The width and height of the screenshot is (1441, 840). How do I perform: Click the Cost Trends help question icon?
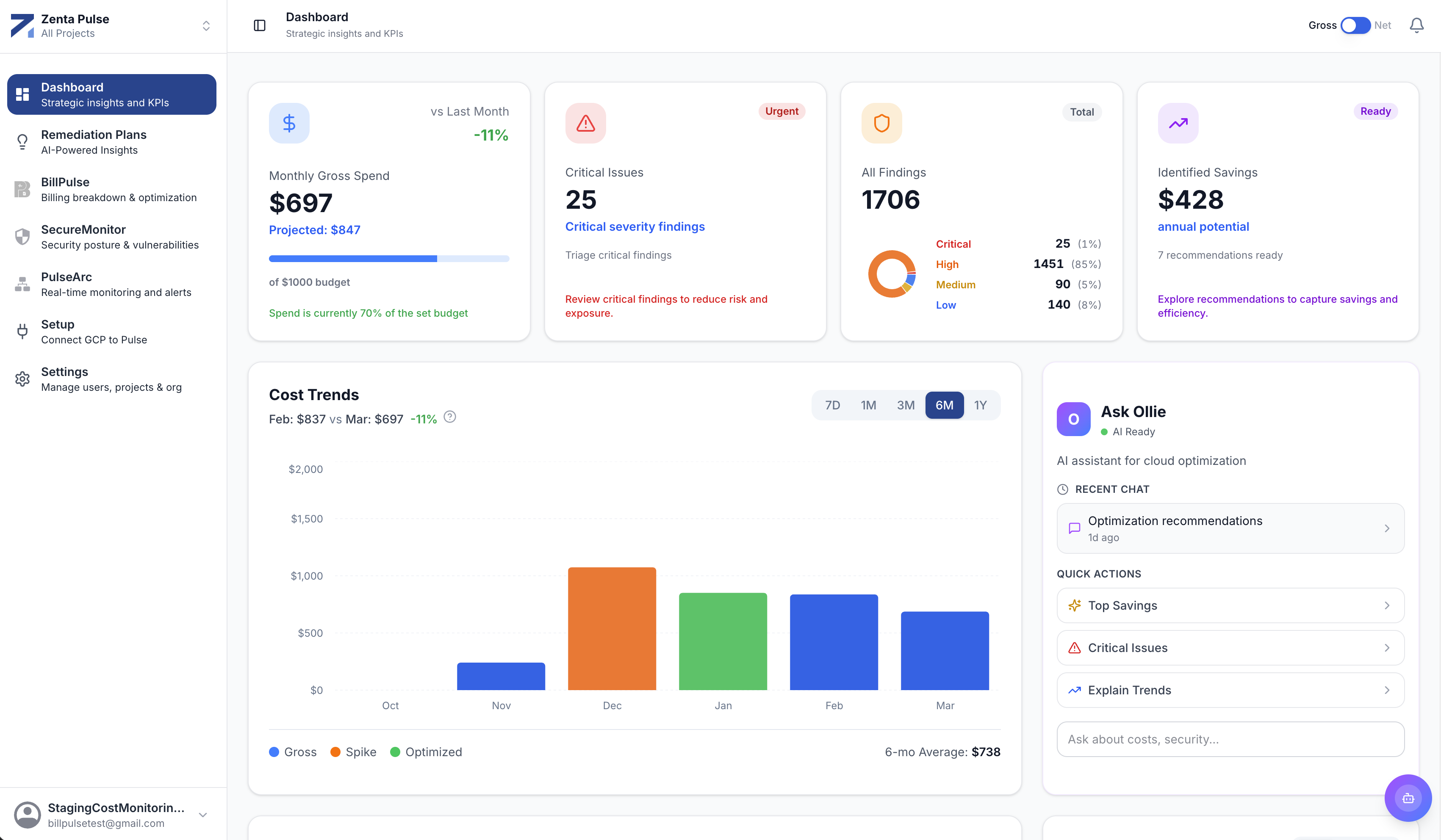[x=450, y=417]
